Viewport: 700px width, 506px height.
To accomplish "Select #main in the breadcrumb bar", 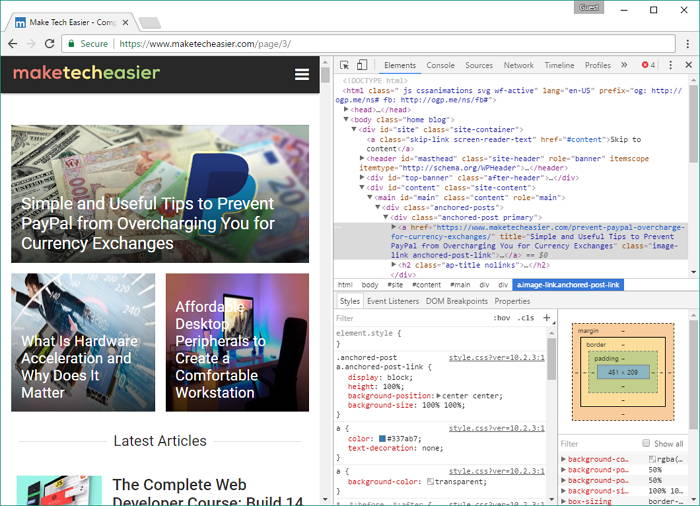I will pyautogui.click(x=460, y=285).
